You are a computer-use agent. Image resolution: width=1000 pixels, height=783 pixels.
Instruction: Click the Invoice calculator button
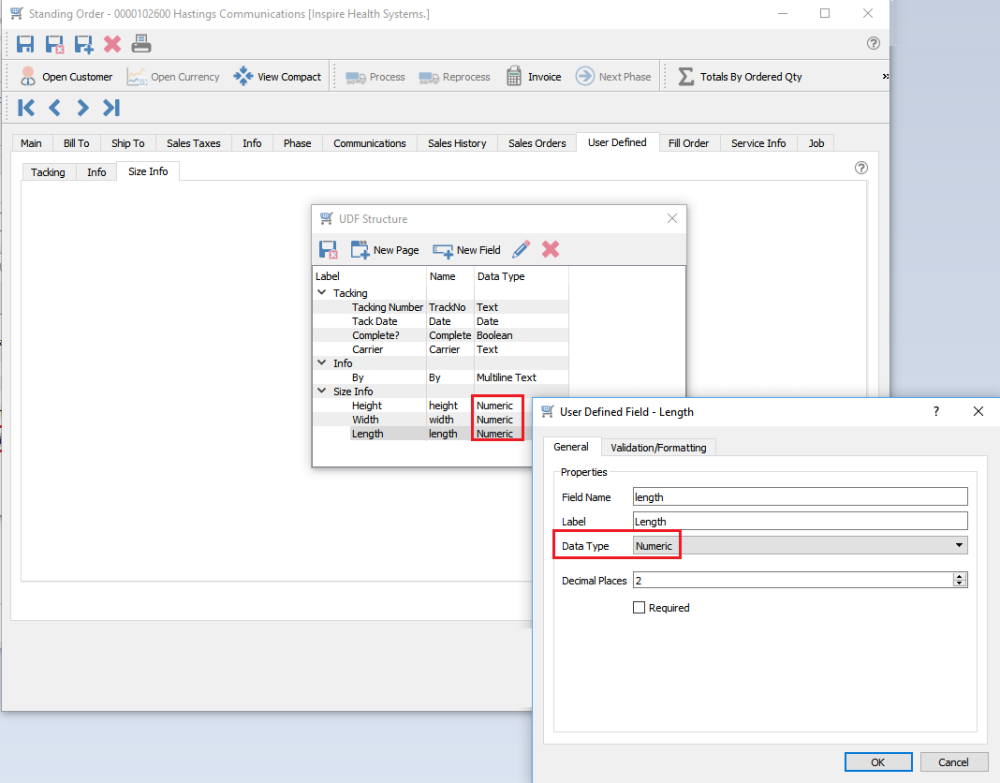[534, 77]
